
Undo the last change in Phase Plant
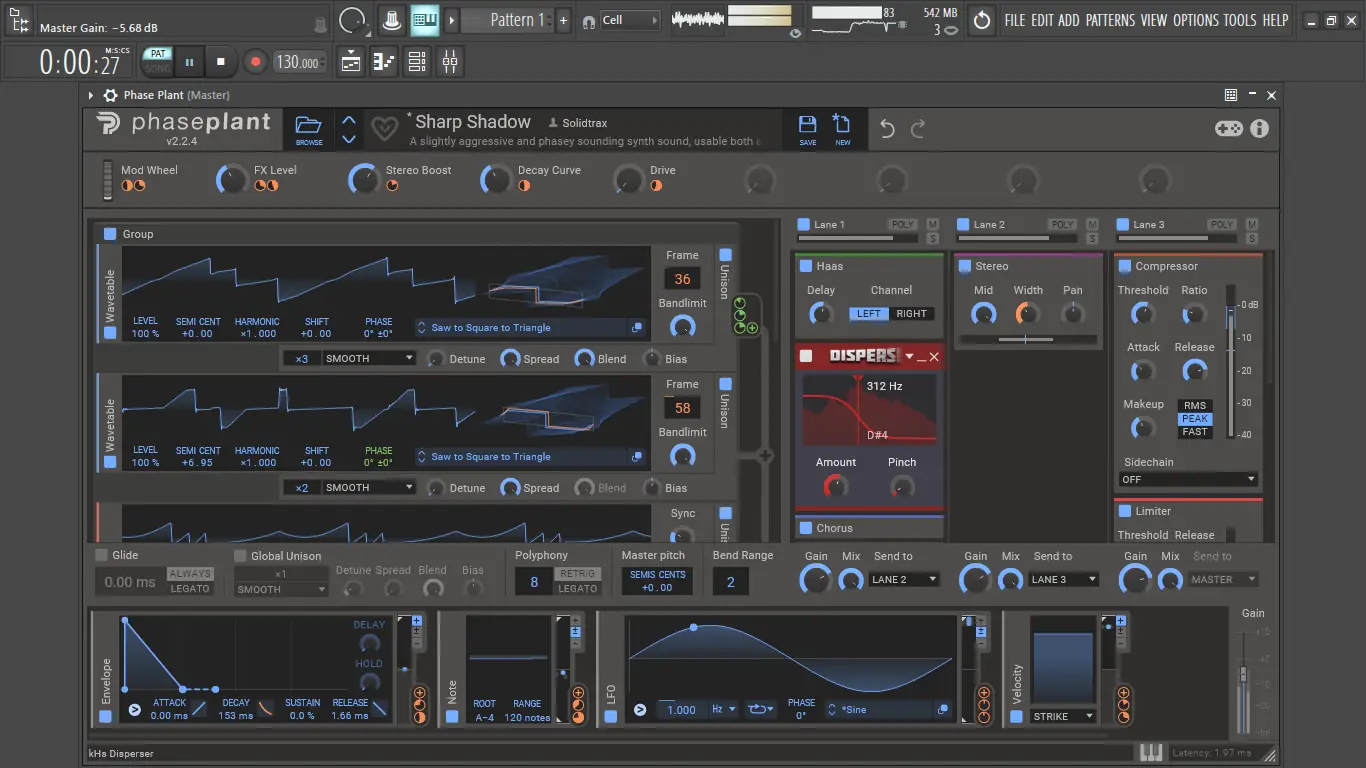[x=887, y=129]
